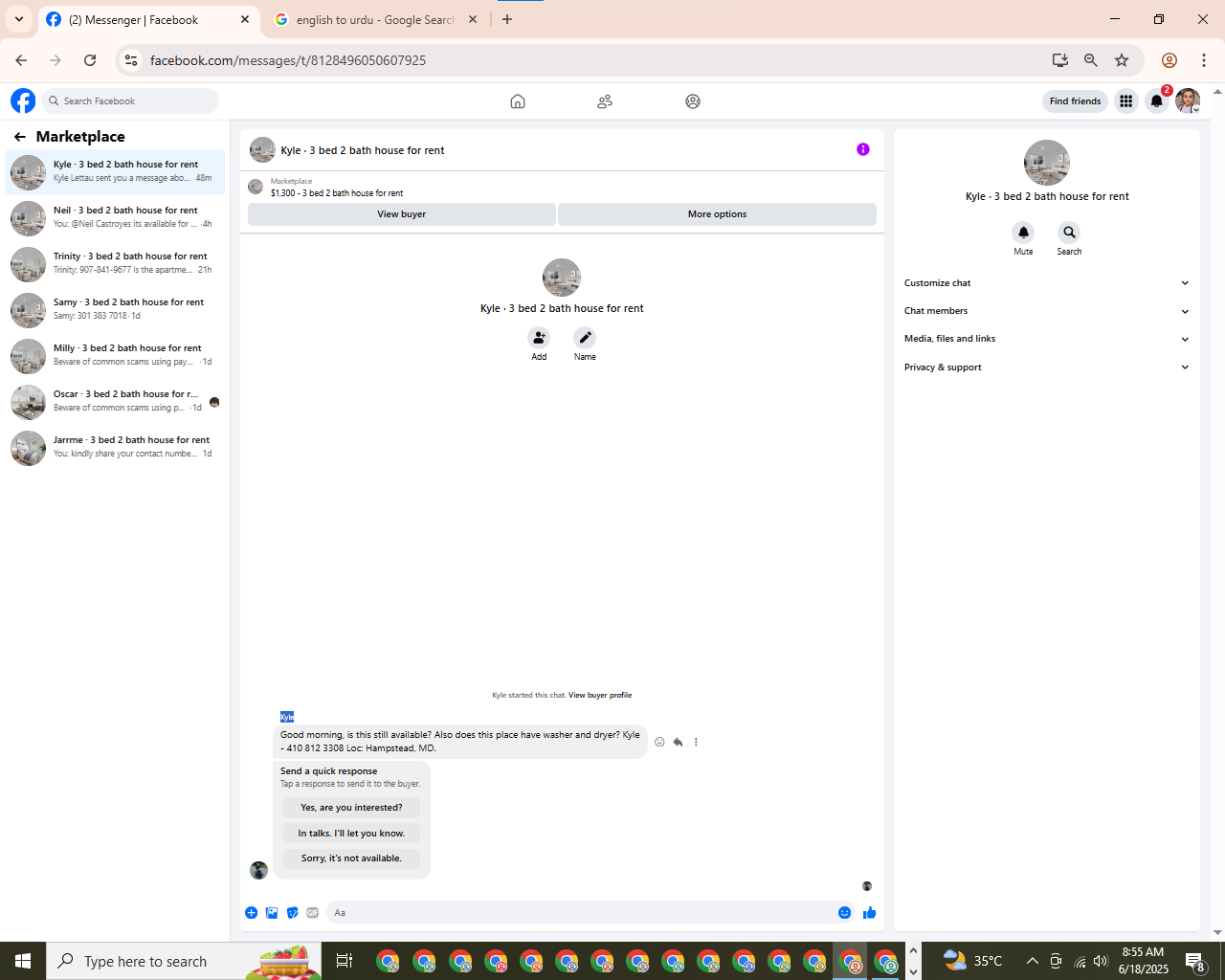Viewport: 1225px width, 980px height.
Task: Switch to english to urdu Google tab
Action: (x=375, y=20)
